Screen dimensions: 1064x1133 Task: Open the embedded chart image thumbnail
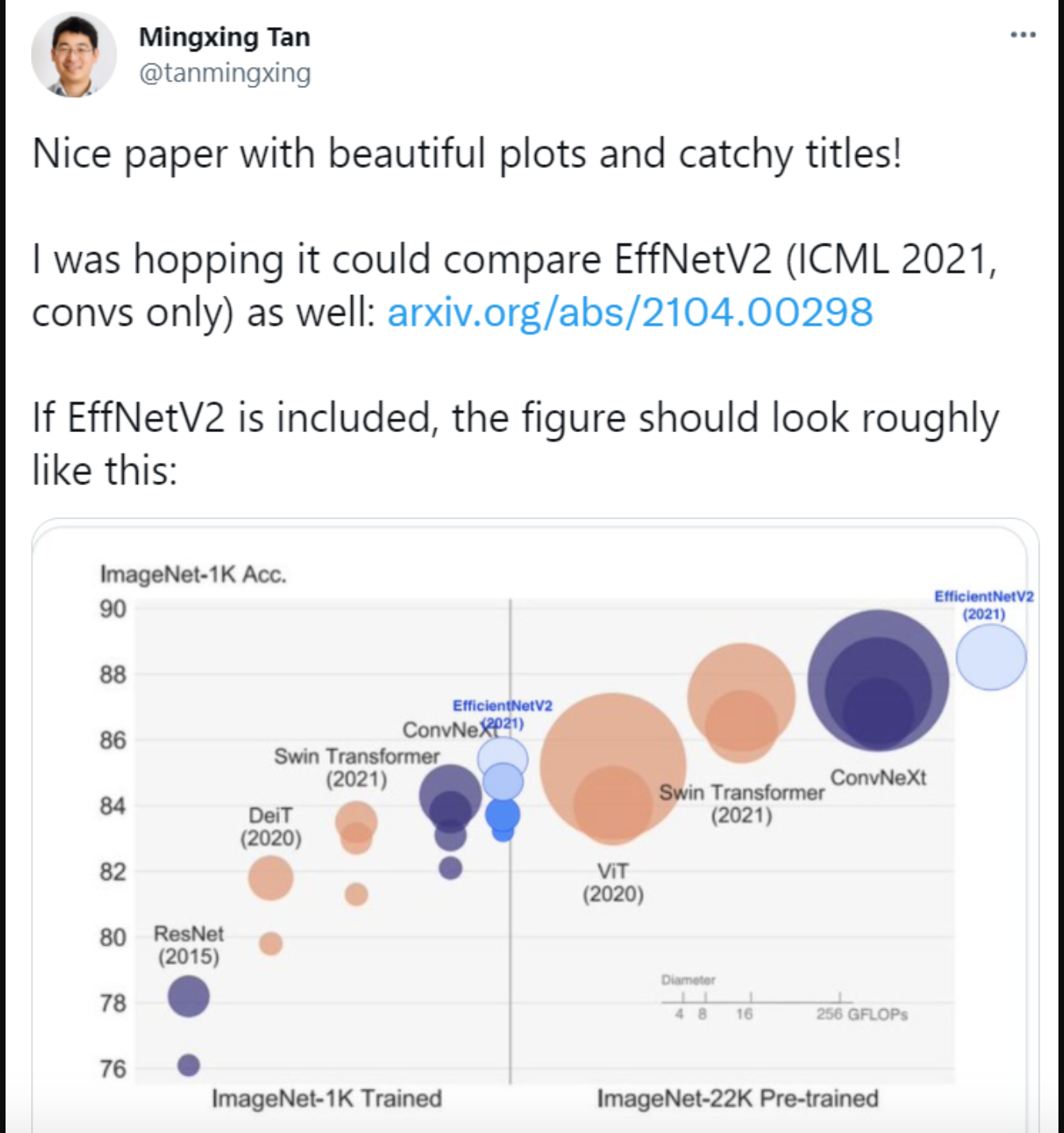click(x=535, y=825)
